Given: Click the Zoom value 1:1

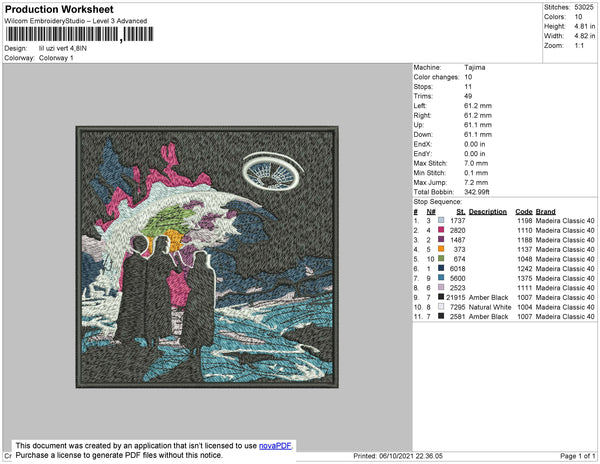Looking at the screenshot, I should pyautogui.click(x=579, y=46).
